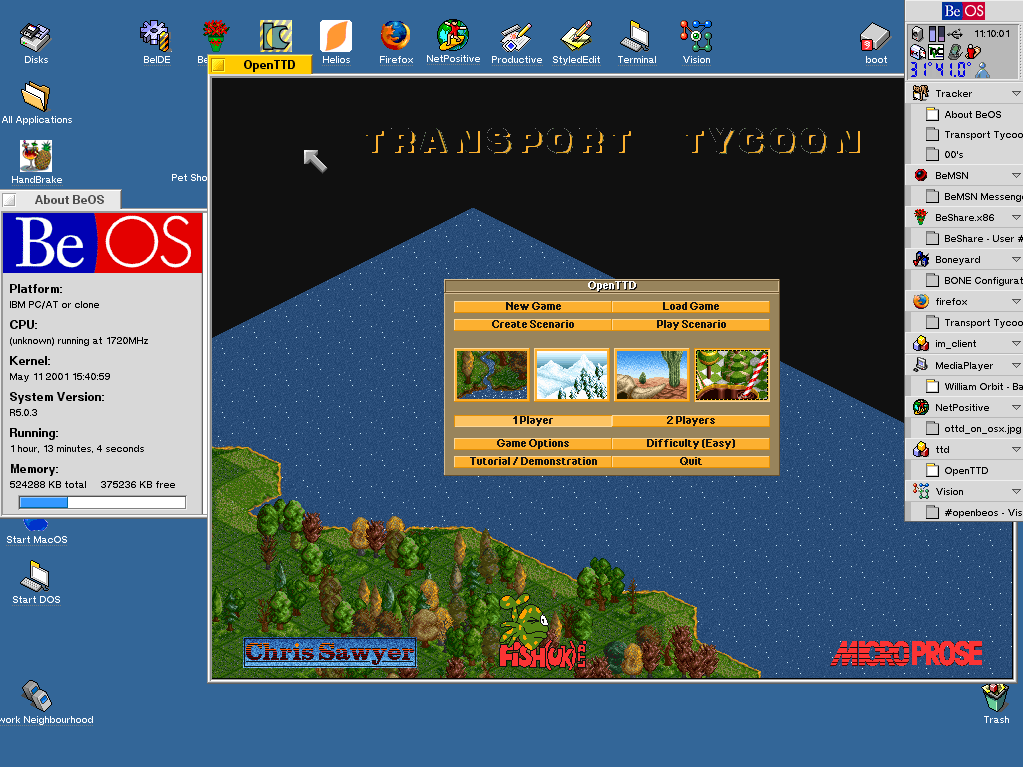Click Quit in the OpenTTD menu

(690, 461)
